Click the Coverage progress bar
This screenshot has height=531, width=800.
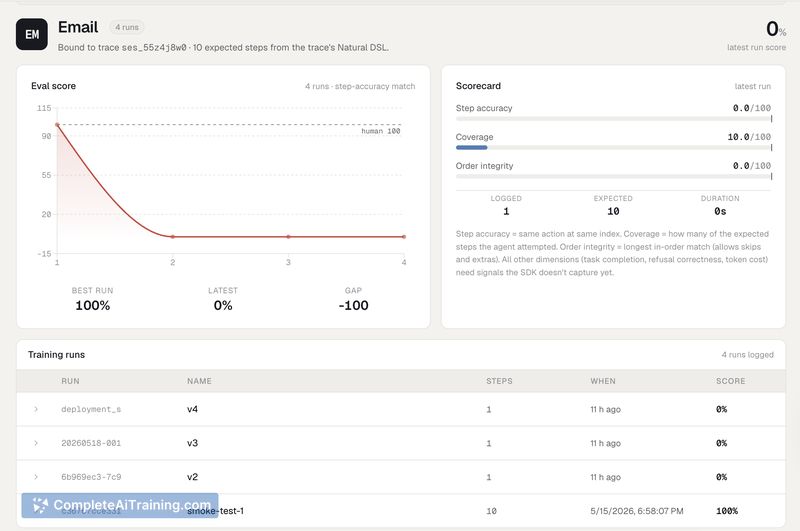point(613,147)
